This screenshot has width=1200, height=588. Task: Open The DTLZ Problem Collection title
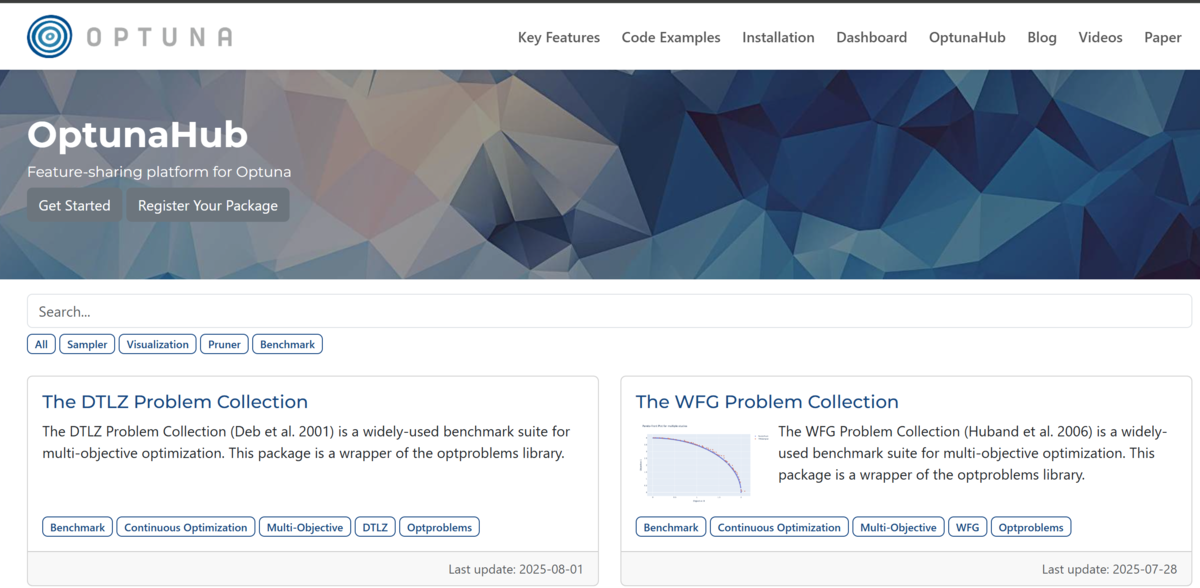[x=175, y=402]
